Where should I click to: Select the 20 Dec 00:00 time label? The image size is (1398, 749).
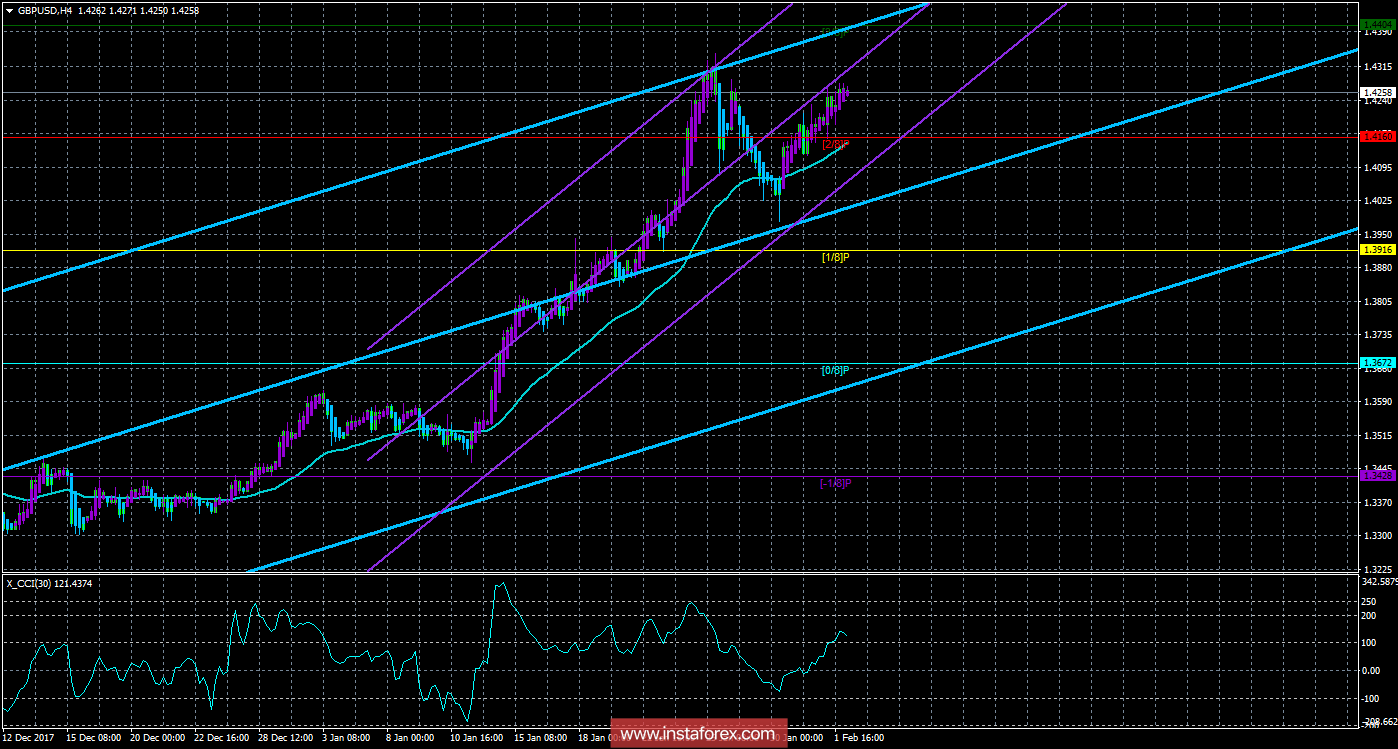tap(159, 738)
